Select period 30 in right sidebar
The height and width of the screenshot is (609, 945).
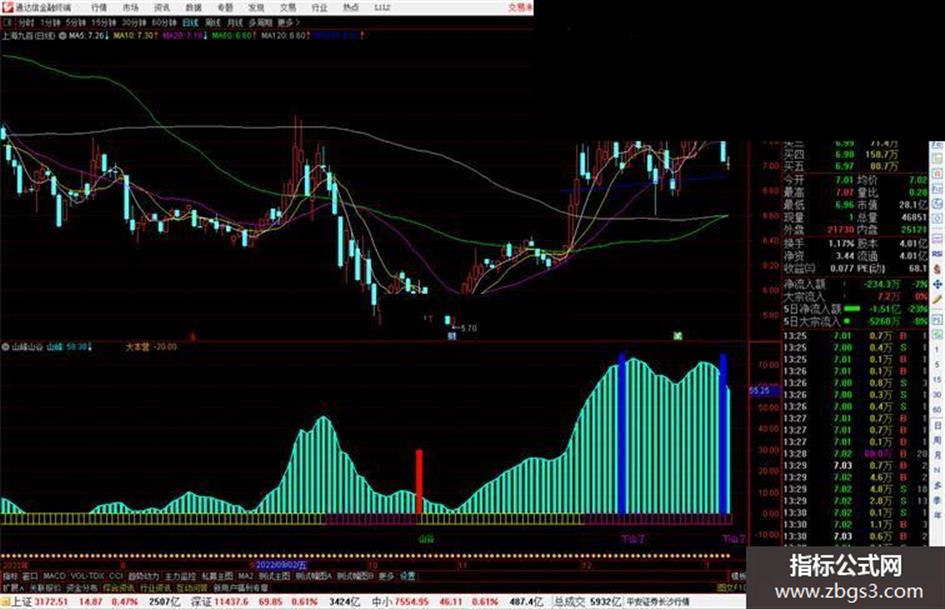coord(937,395)
